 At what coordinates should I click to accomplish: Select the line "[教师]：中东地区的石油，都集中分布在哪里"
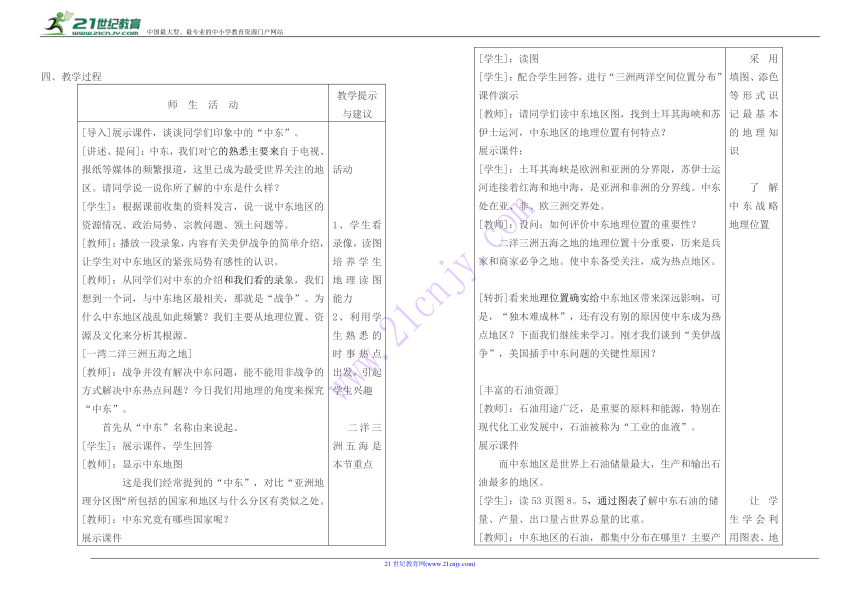(x=600, y=538)
